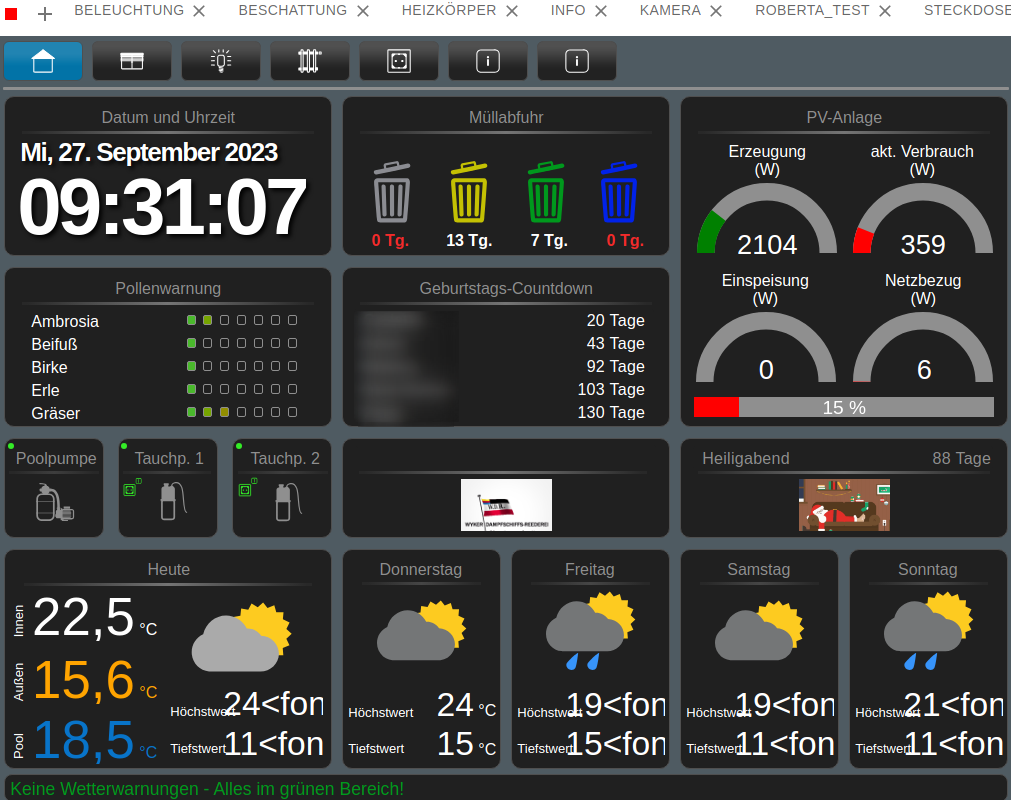This screenshot has width=1011, height=802.
Task: Click the indoor temperature 22,5 °C
Action: [x=95, y=618]
